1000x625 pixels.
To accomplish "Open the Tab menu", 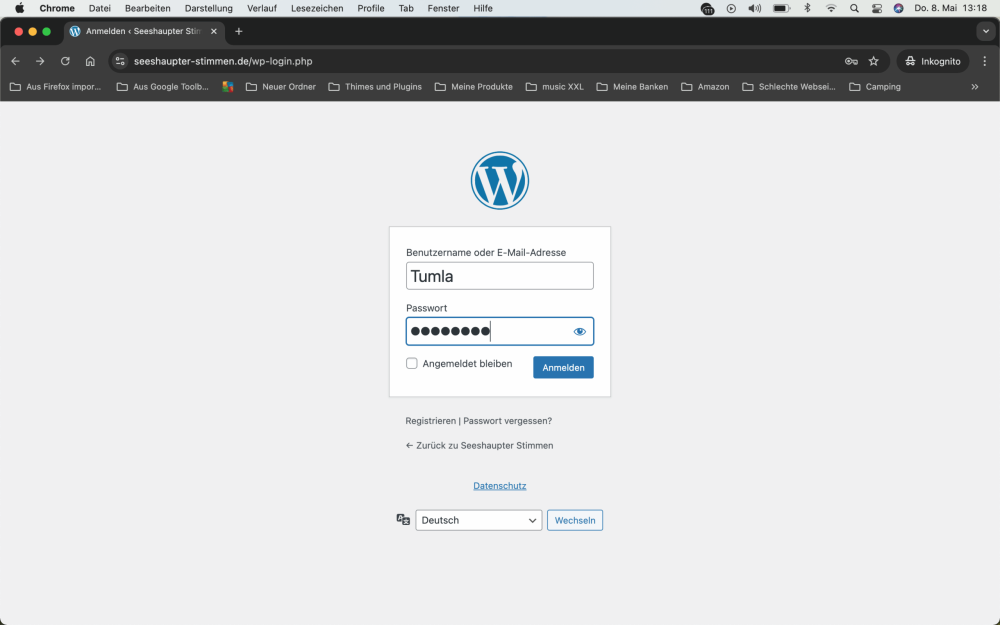I will [406, 8].
